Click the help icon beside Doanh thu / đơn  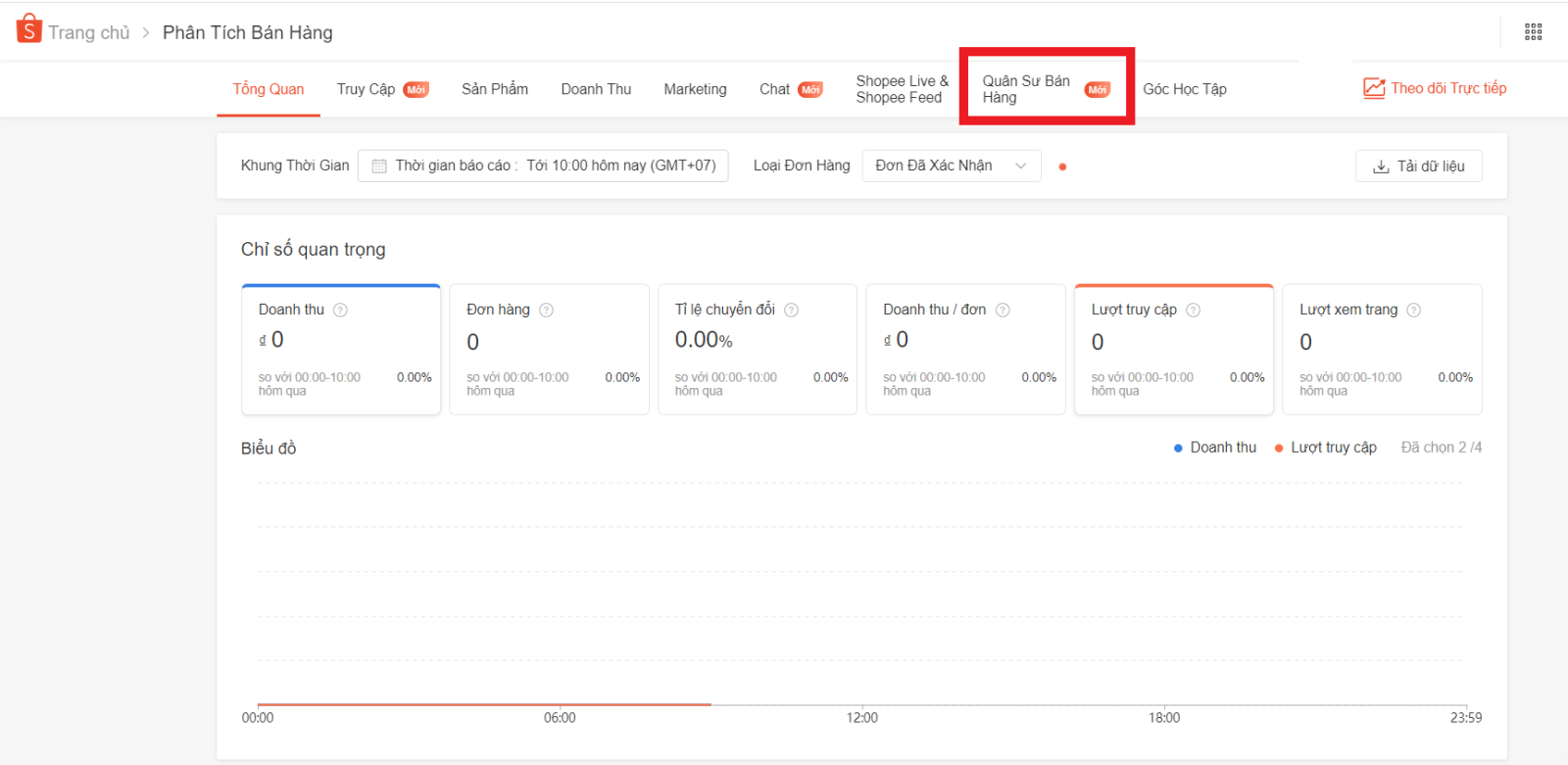click(1003, 311)
